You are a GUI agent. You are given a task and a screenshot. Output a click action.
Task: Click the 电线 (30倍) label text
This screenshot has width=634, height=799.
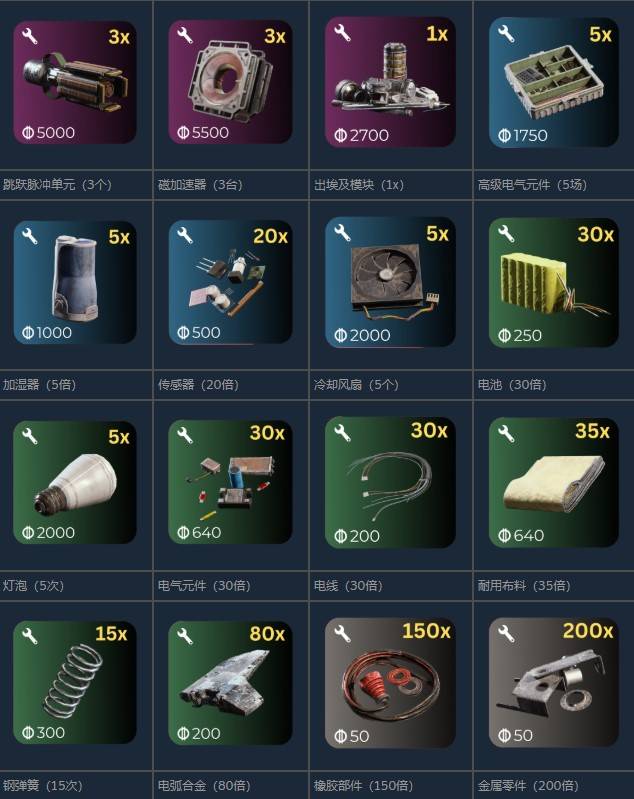[x=348, y=585]
